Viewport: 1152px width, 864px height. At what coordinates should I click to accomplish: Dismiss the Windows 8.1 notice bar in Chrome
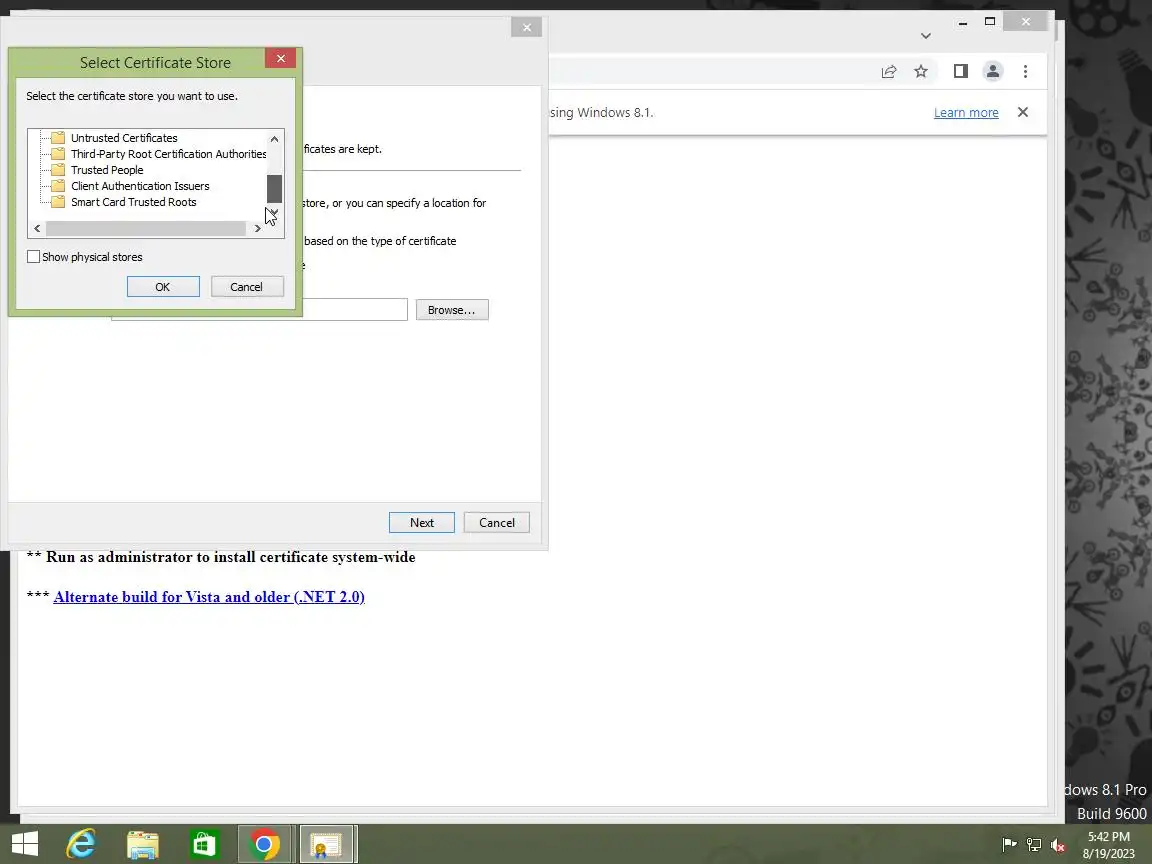click(1023, 112)
